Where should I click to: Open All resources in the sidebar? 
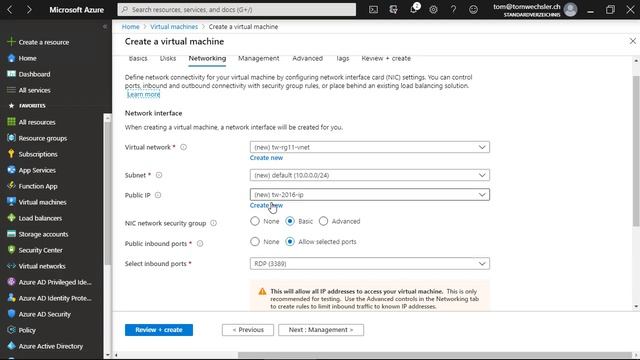37,122
